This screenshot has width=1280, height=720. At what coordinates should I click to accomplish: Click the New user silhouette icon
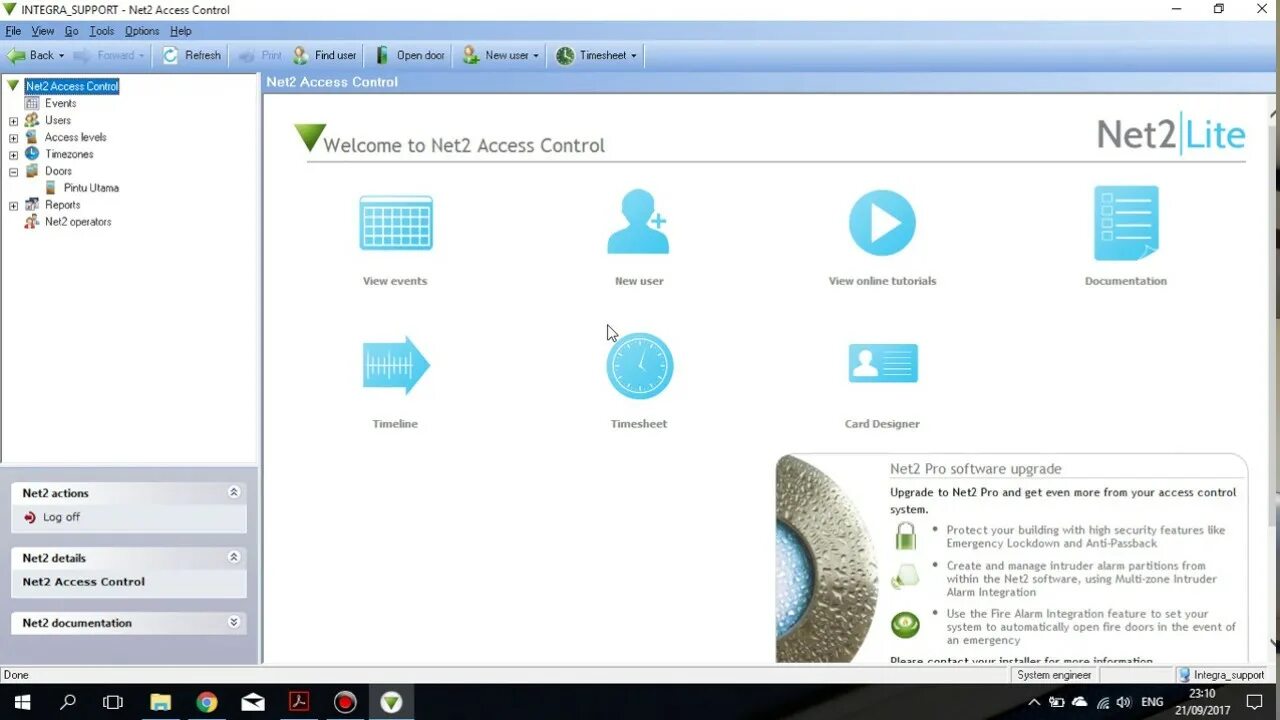click(x=638, y=222)
